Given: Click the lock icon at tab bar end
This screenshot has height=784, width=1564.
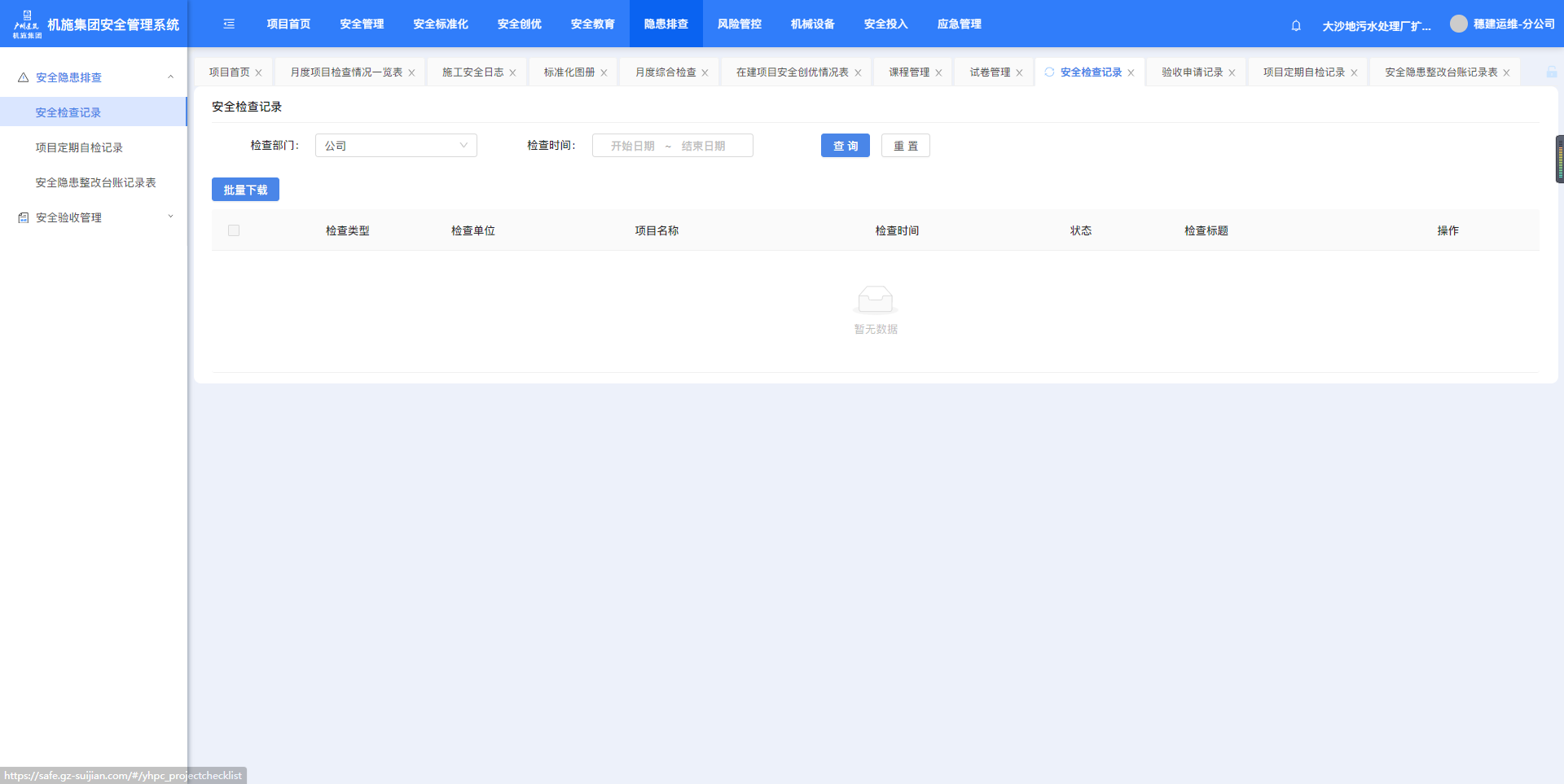Looking at the screenshot, I should click(x=1551, y=72).
